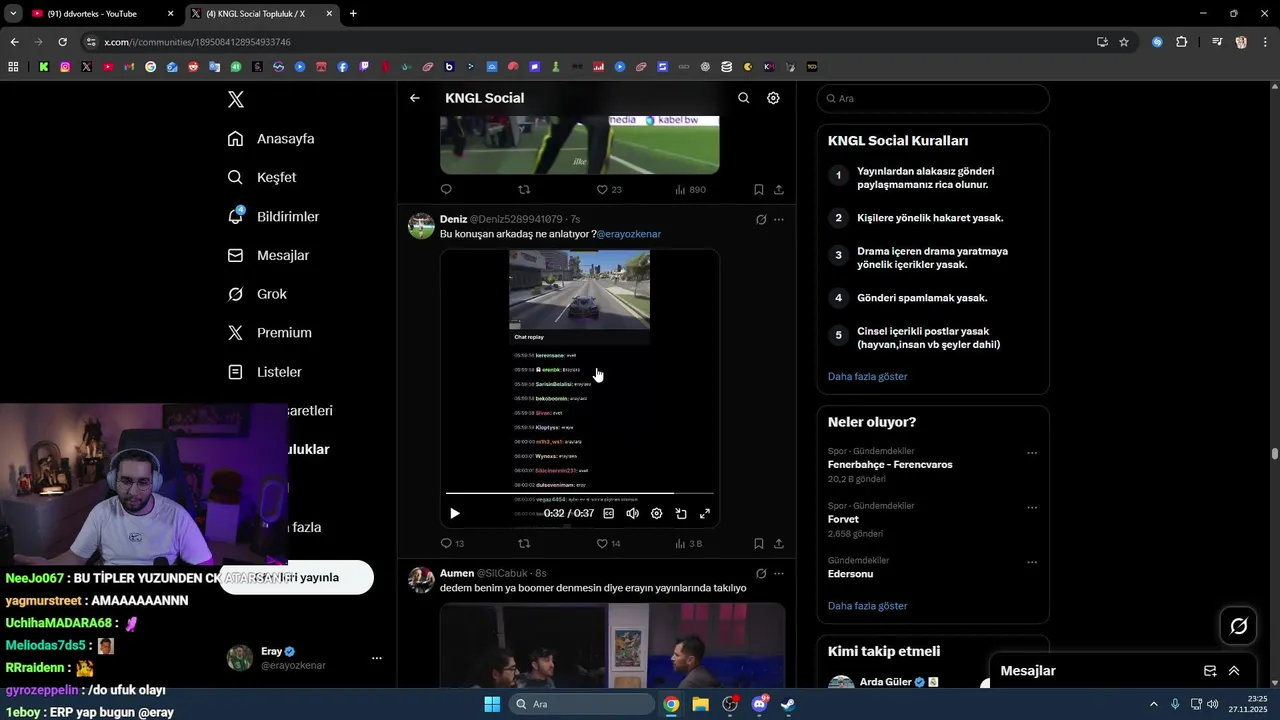Show more trends under Neler oluyor

click(867, 606)
